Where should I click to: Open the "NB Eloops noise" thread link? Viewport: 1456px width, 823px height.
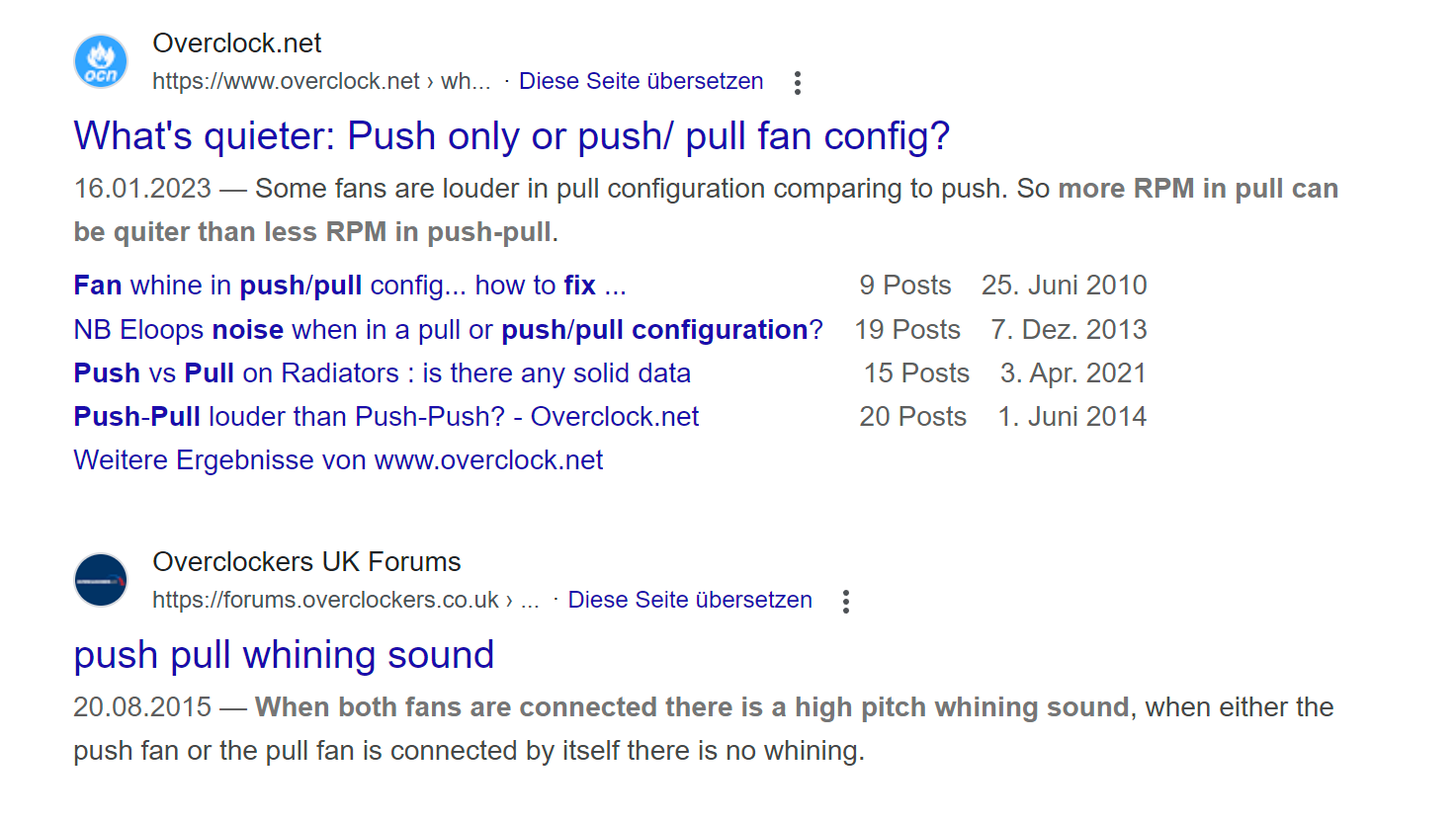[448, 330]
